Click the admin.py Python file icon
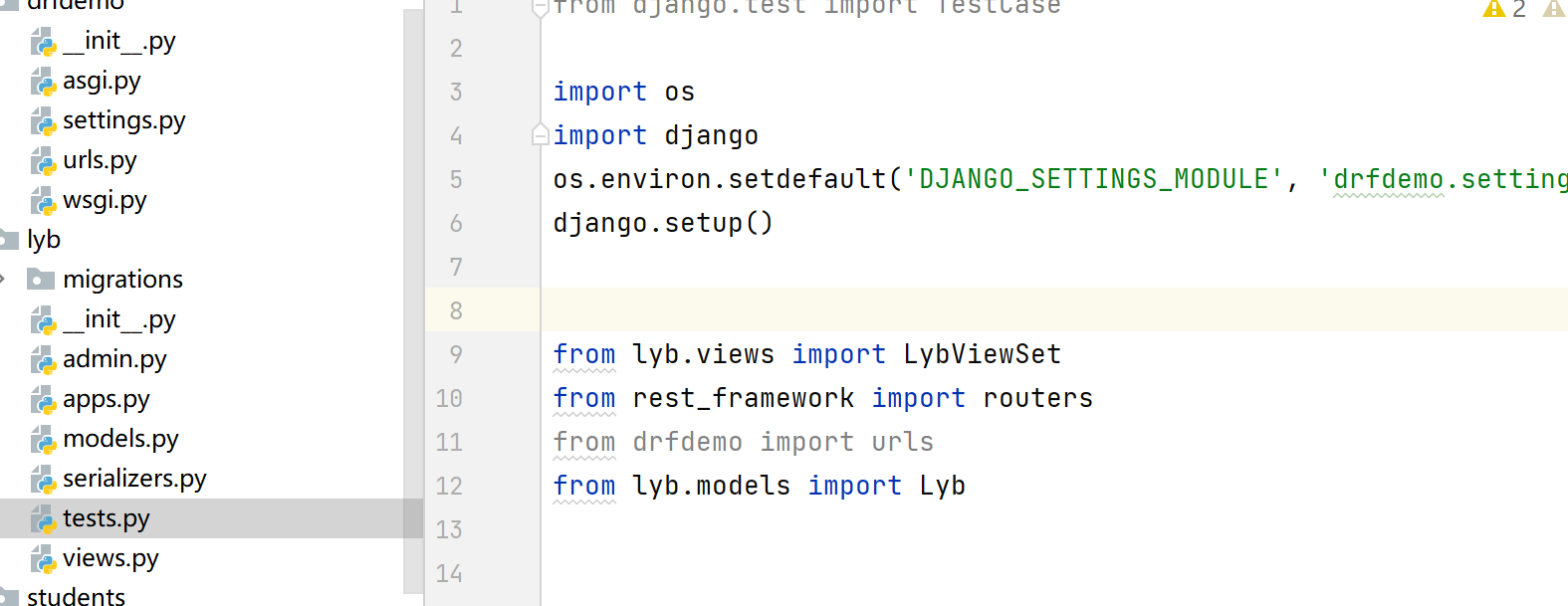1568x606 pixels. [x=43, y=360]
